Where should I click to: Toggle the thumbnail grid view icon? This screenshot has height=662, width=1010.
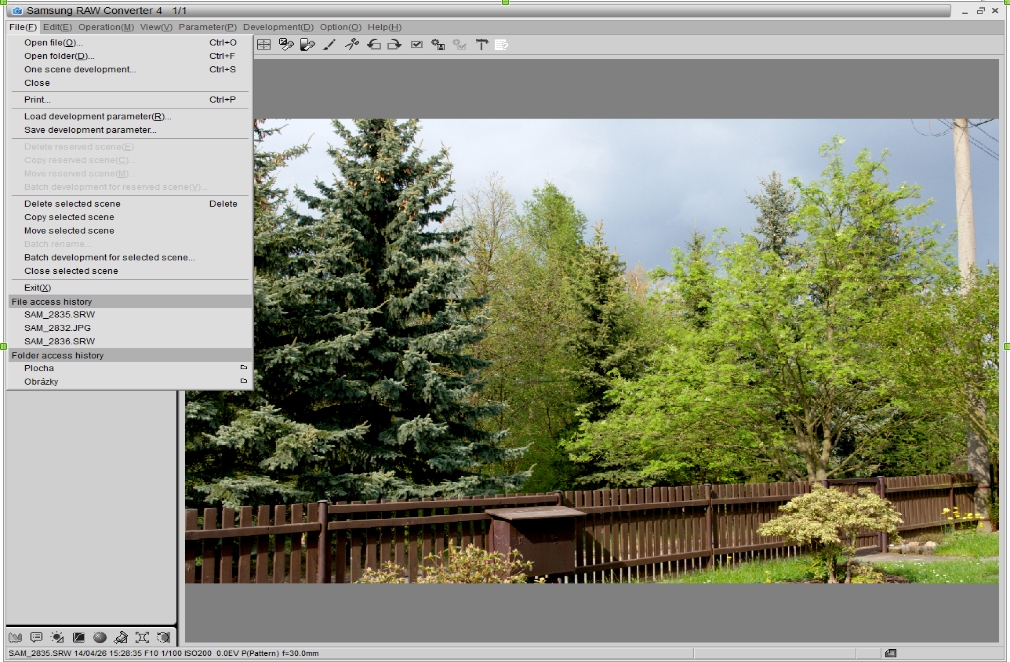[x=264, y=45]
